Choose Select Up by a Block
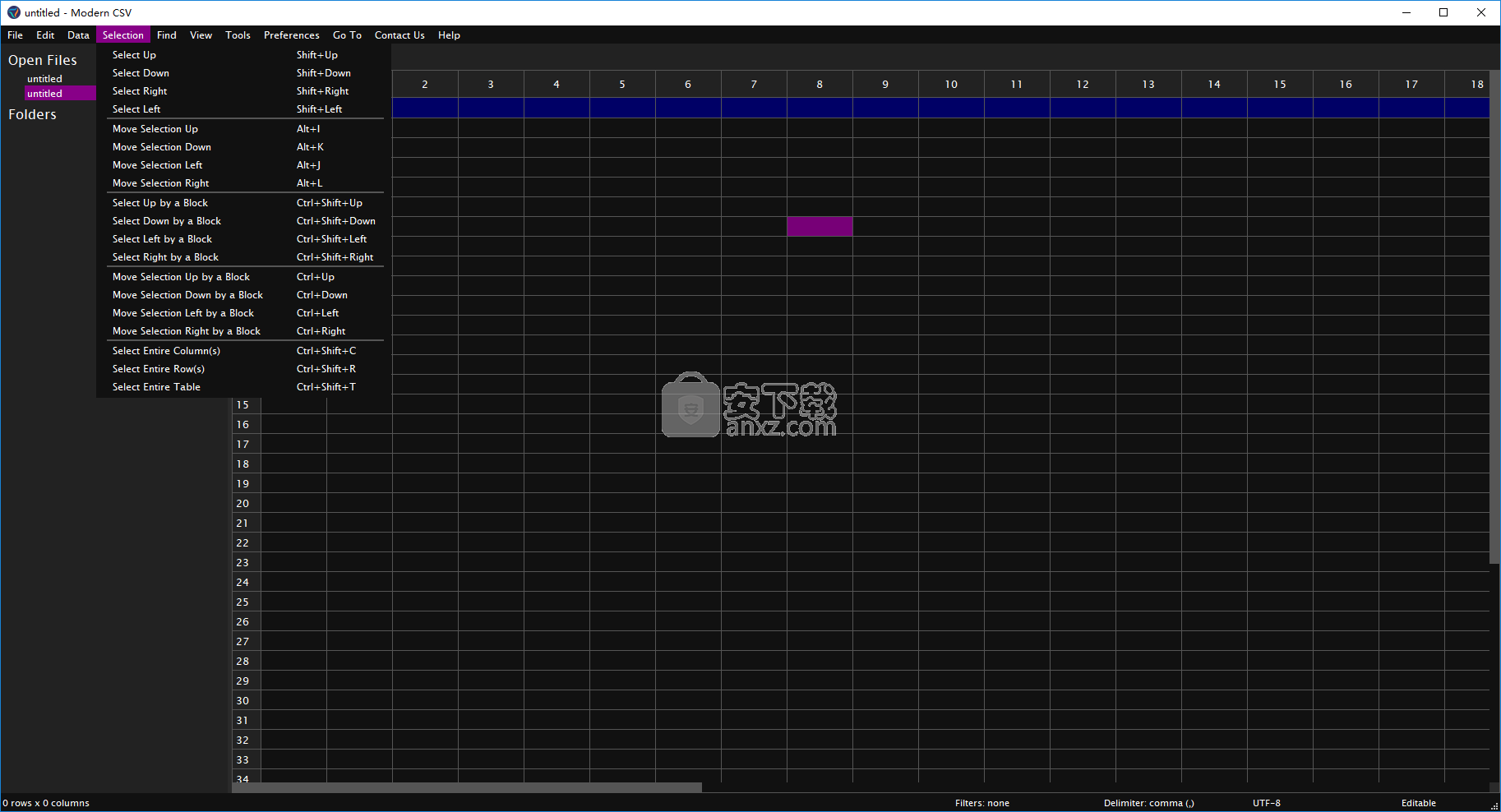Image resolution: width=1501 pixels, height=812 pixels. click(245, 203)
